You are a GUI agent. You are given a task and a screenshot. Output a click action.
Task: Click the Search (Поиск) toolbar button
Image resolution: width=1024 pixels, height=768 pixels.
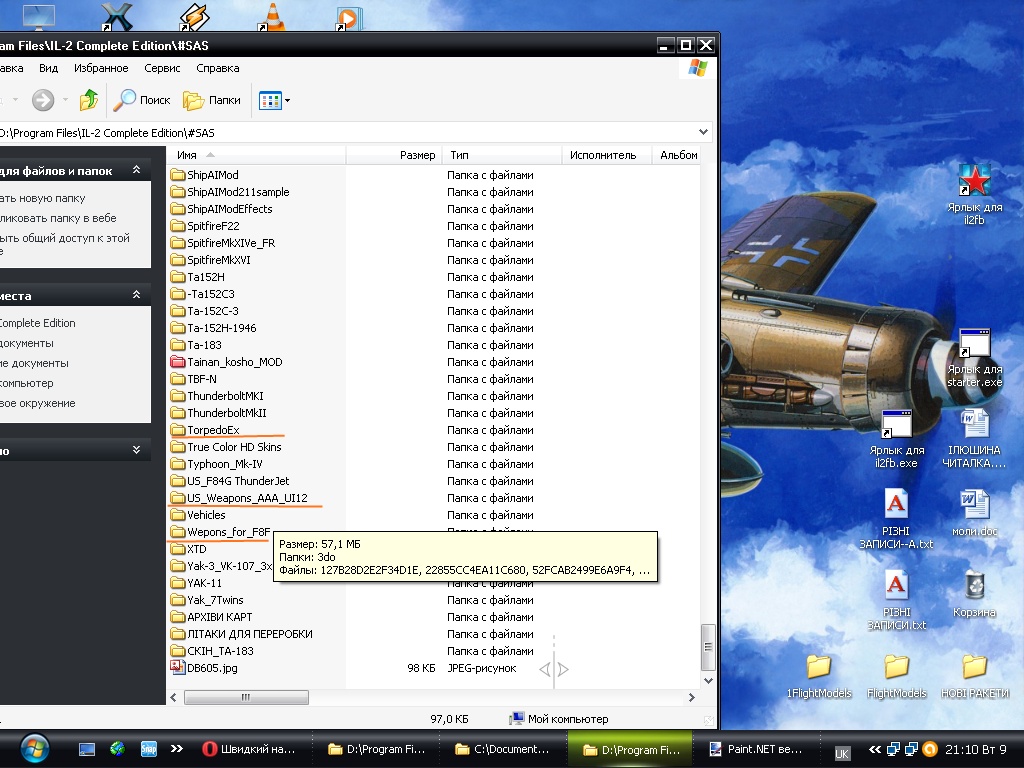coord(142,100)
